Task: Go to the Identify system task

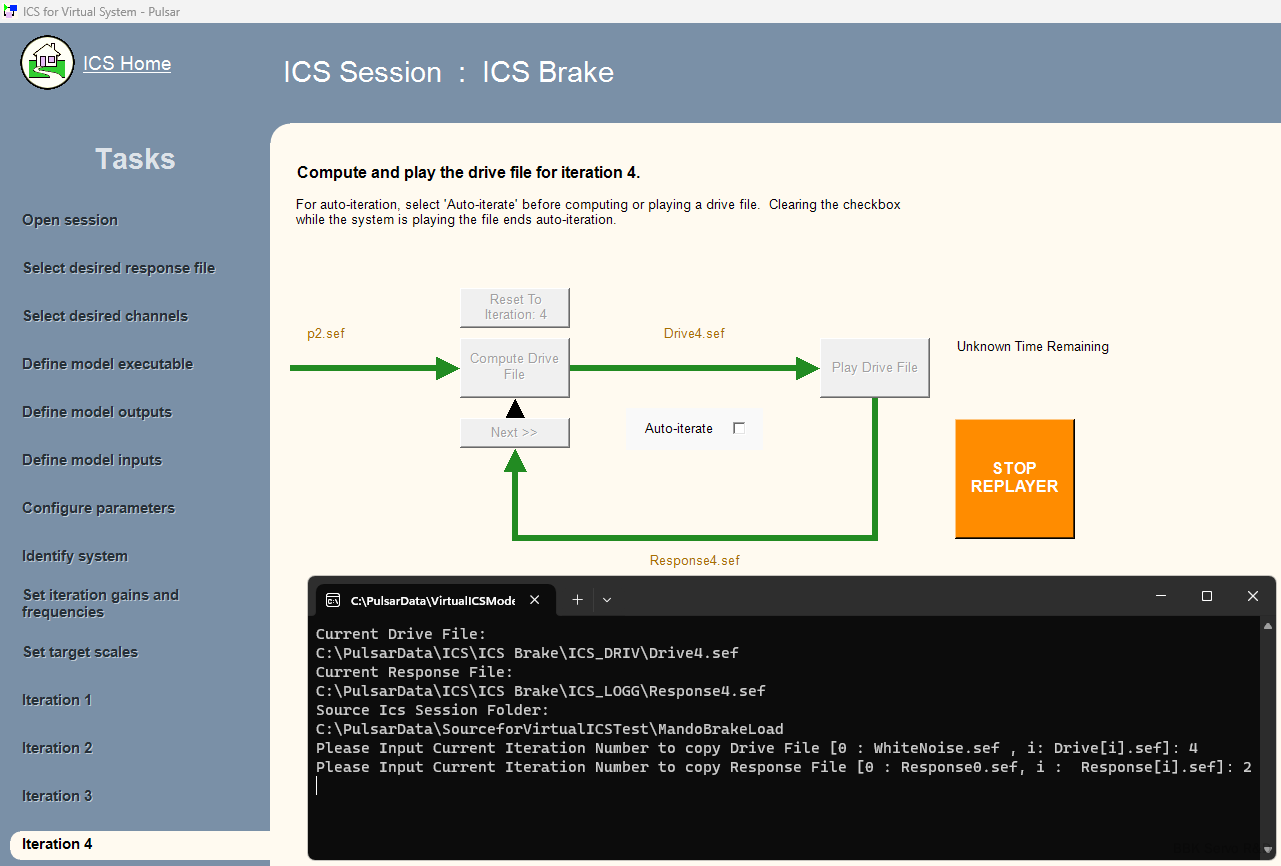Action: click(x=75, y=556)
